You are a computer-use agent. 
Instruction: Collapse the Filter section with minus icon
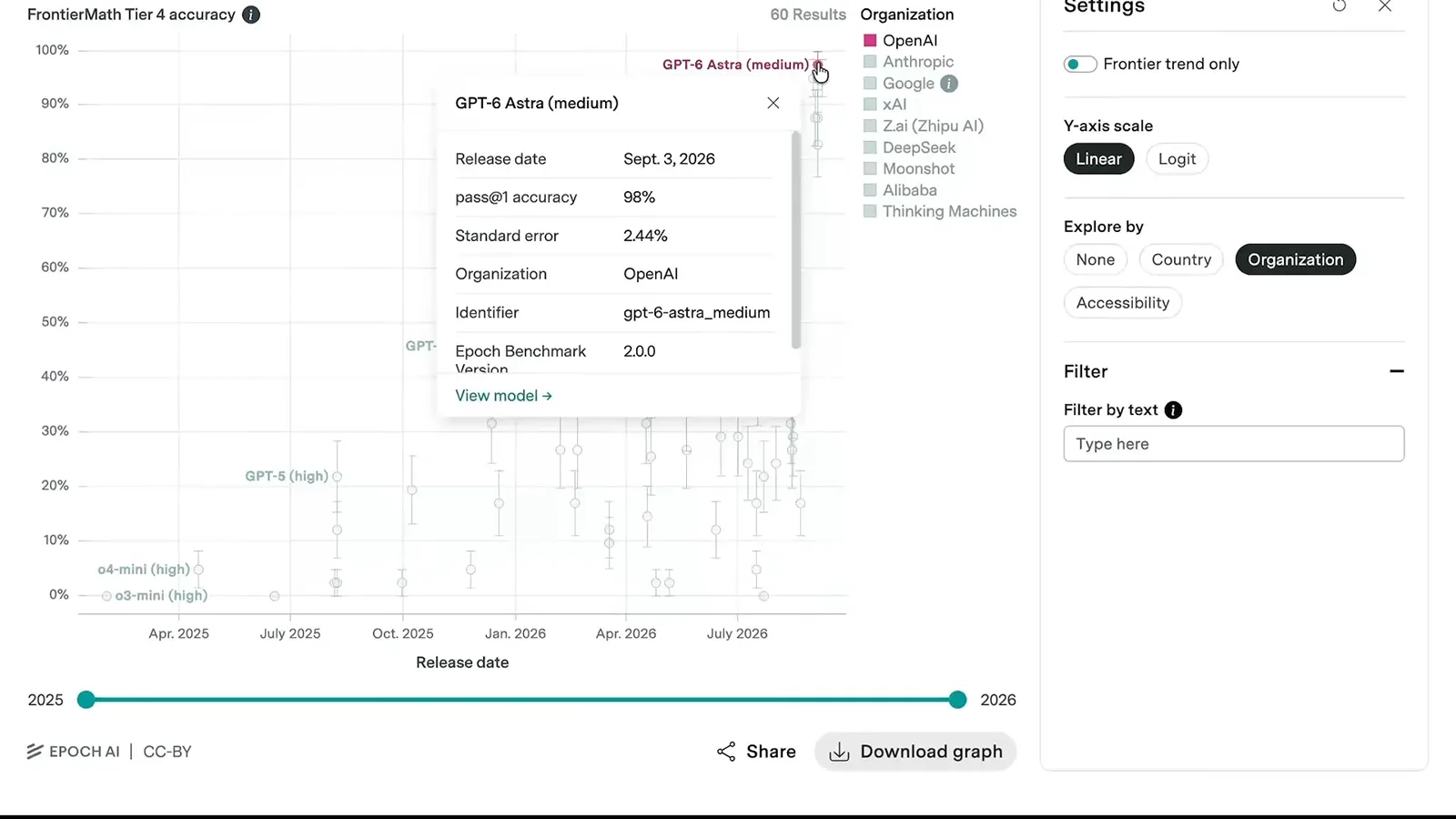1397,371
